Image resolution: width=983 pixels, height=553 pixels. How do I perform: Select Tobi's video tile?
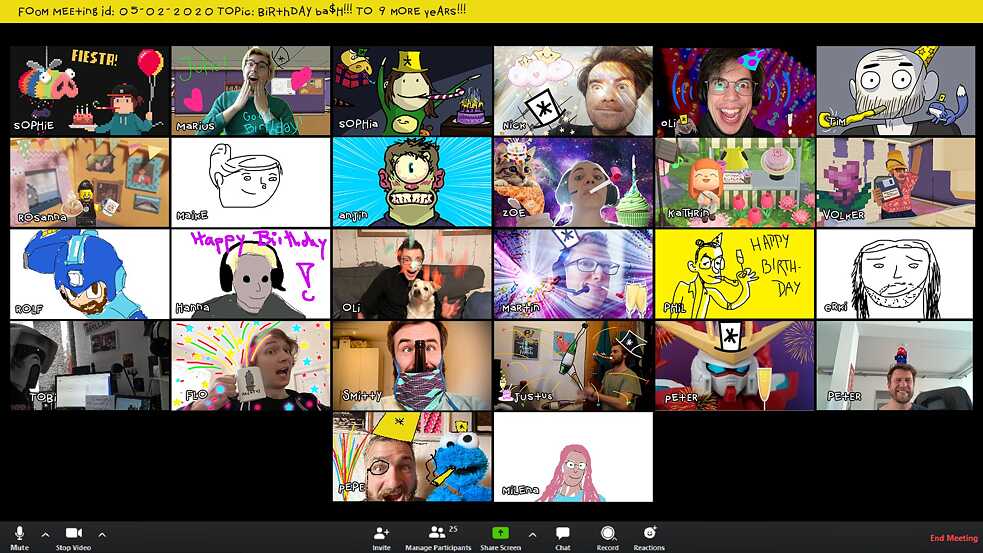(90, 366)
